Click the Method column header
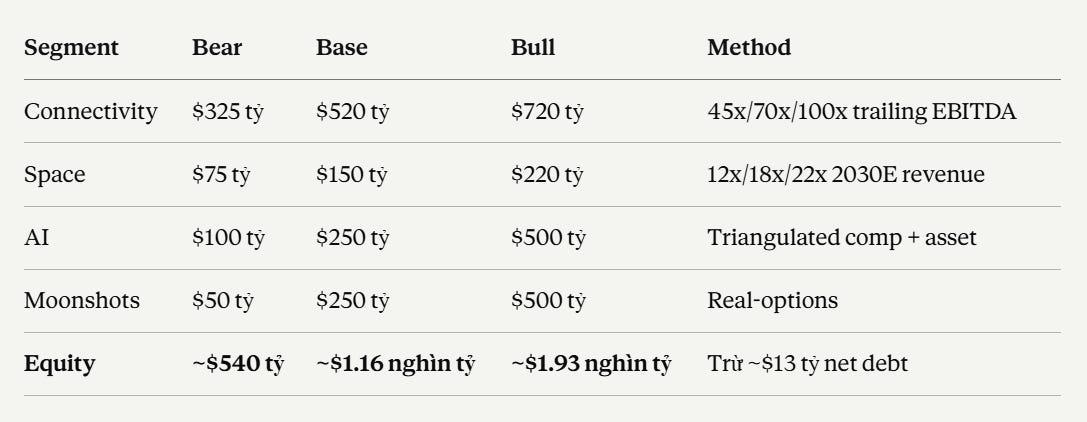The width and height of the screenshot is (1087, 422). coord(749,48)
